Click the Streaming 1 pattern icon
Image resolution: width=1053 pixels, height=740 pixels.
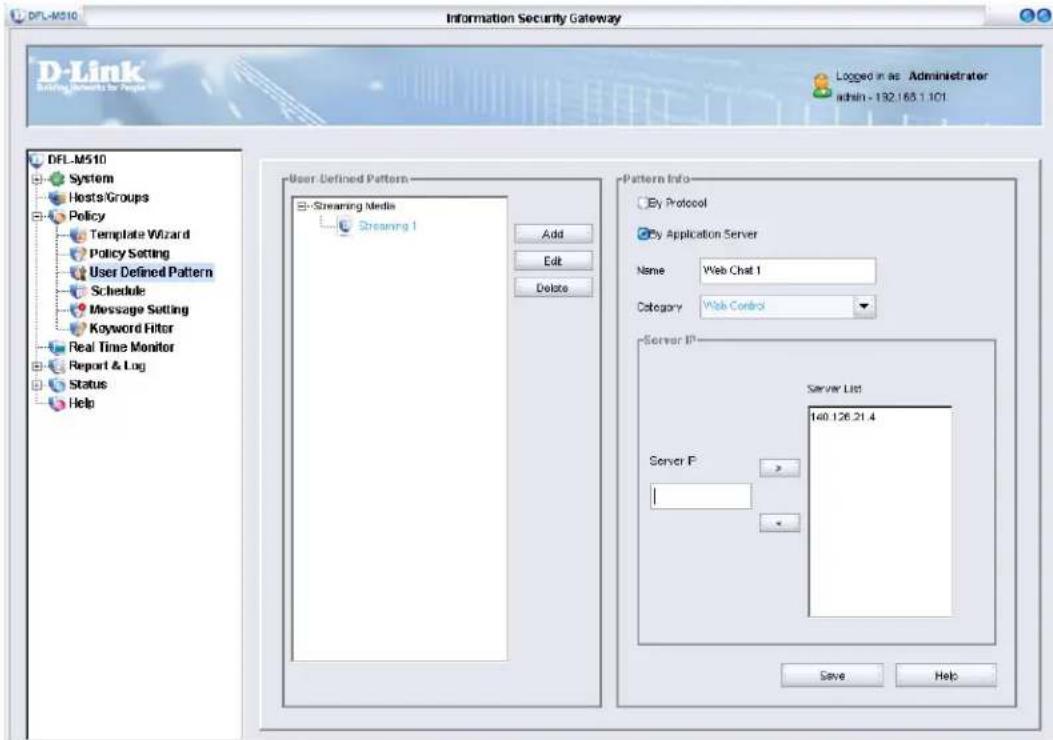pyautogui.click(x=345, y=226)
